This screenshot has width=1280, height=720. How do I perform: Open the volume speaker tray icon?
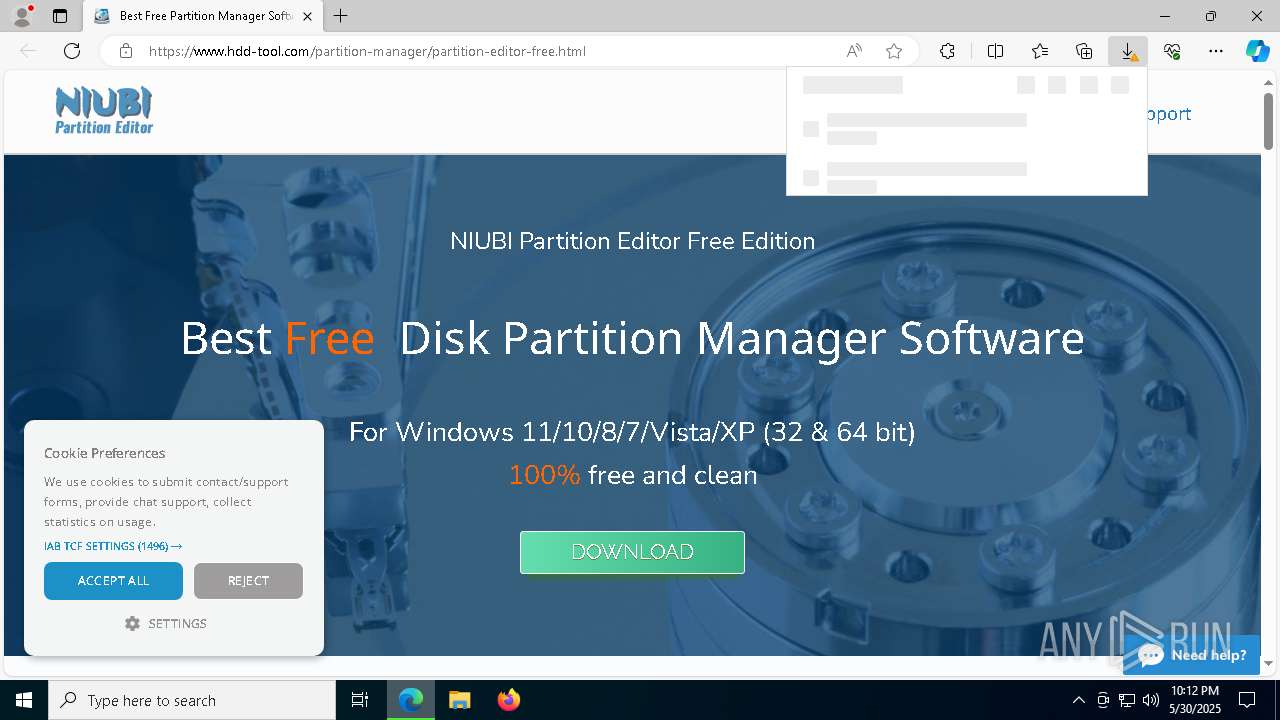pyautogui.click(x=1151, y=700)
